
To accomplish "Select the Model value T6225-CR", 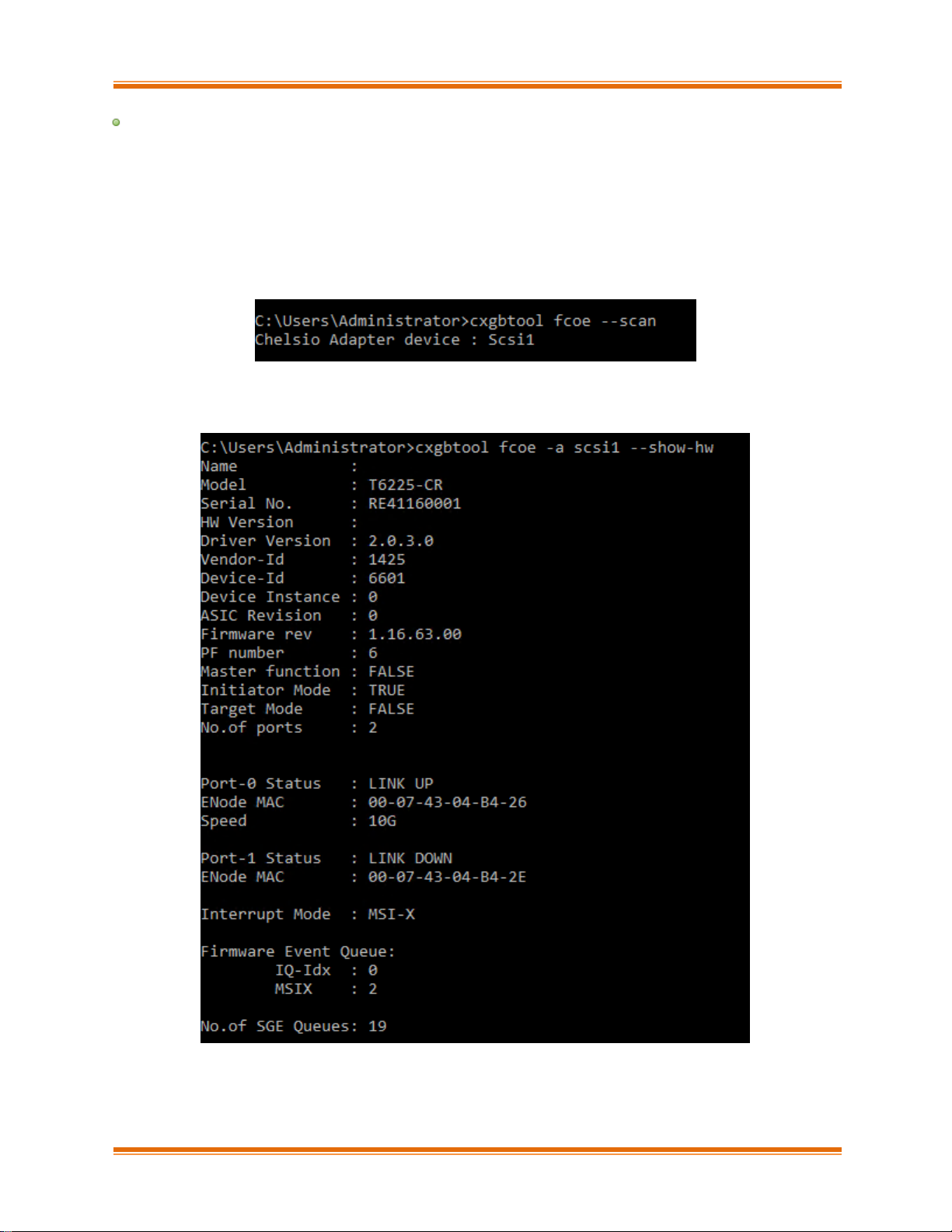I will (406, 485).
